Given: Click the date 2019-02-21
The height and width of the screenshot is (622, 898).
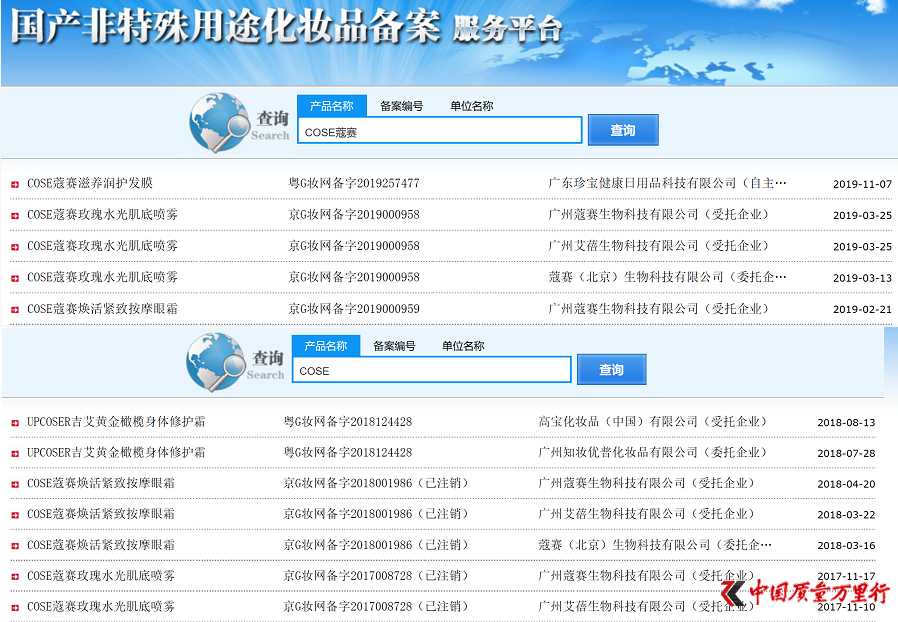Looking at the screenshot, I should 862,310.
